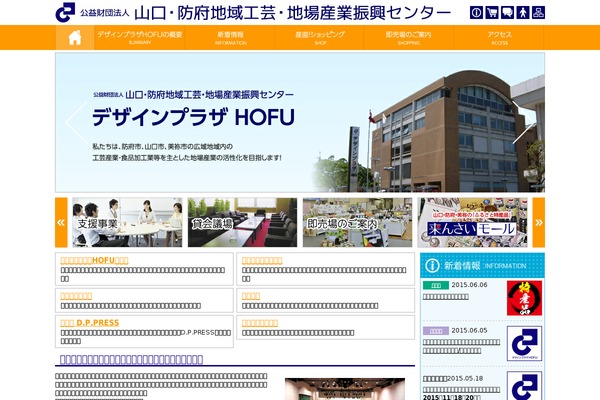This screenshot has width=600, height=400.
Task: Open the 来んさいモール banner card
Action: 473,222
